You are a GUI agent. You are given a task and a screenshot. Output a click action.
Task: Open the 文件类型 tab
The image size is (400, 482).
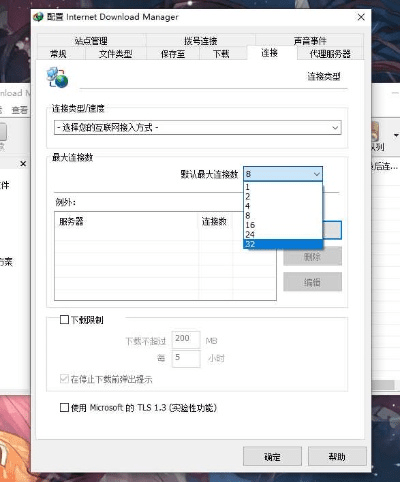tap(116, 54)
